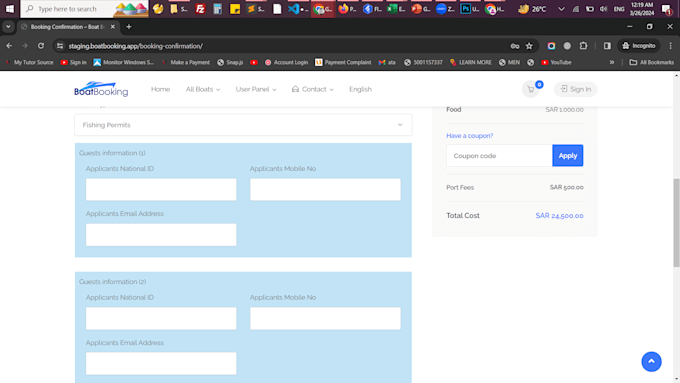Viewport: 680px width, 383px height.
Task: Show more bookmarks with double chevron
Action: 611,62
